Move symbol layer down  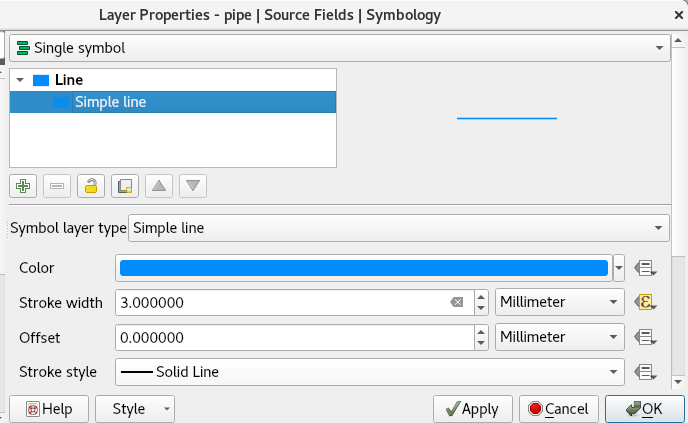[193, 186]
